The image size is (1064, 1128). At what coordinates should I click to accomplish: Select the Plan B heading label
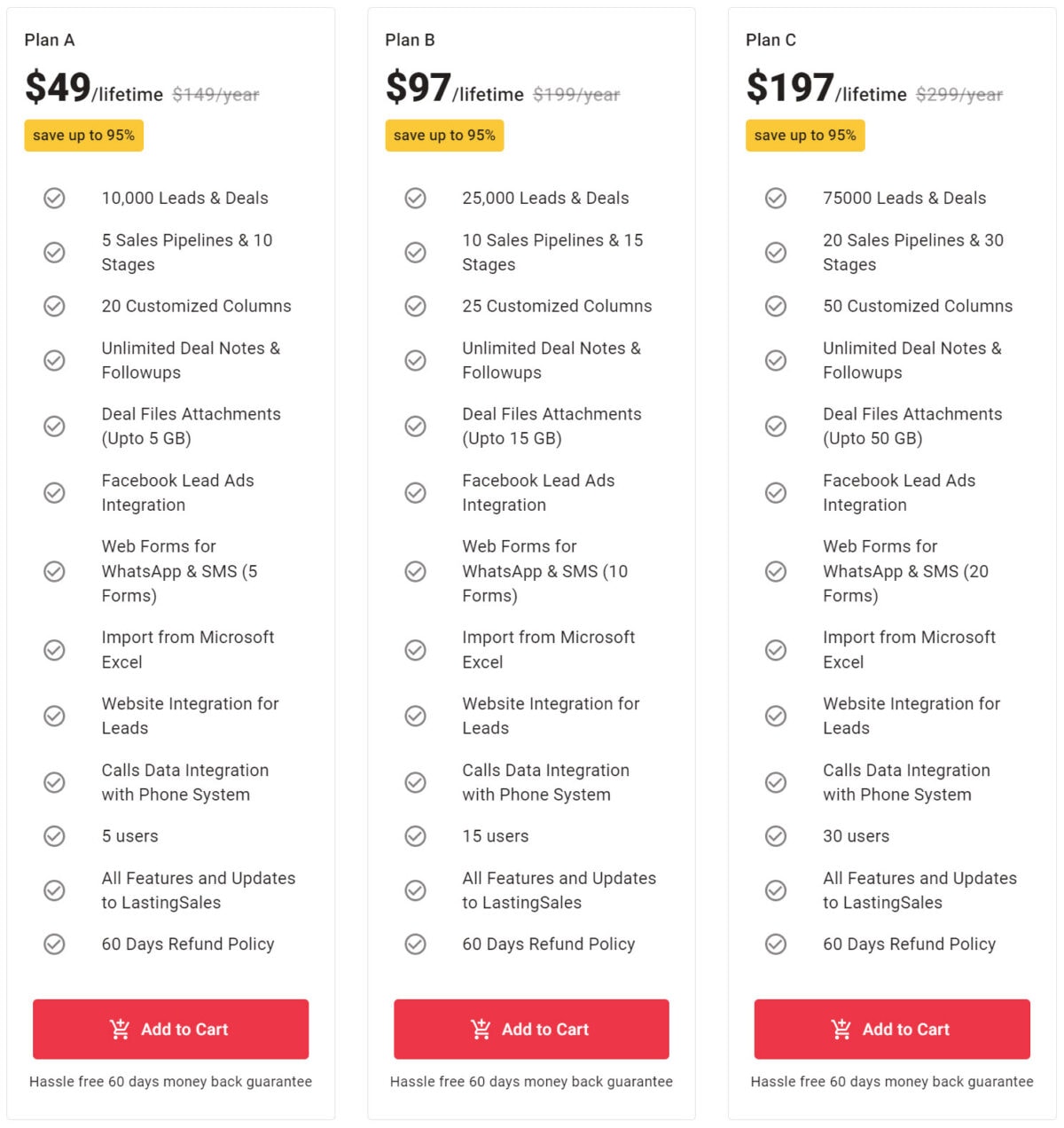[411, 40]
